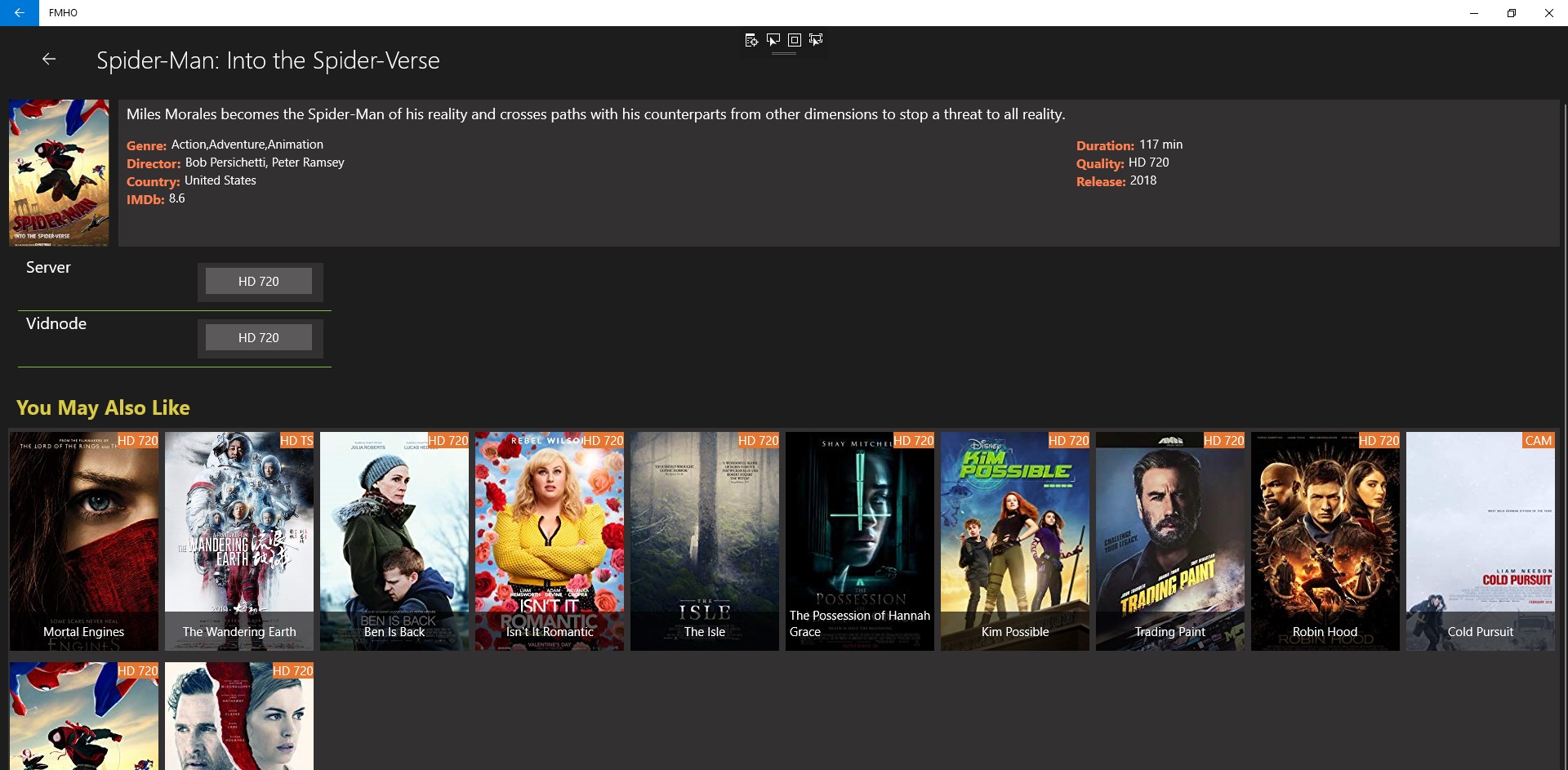Screen dimensions: 1568x770
Task: Click the 'HD TS' badge on The Wandering Earth
Action: (x=296, y=440)
